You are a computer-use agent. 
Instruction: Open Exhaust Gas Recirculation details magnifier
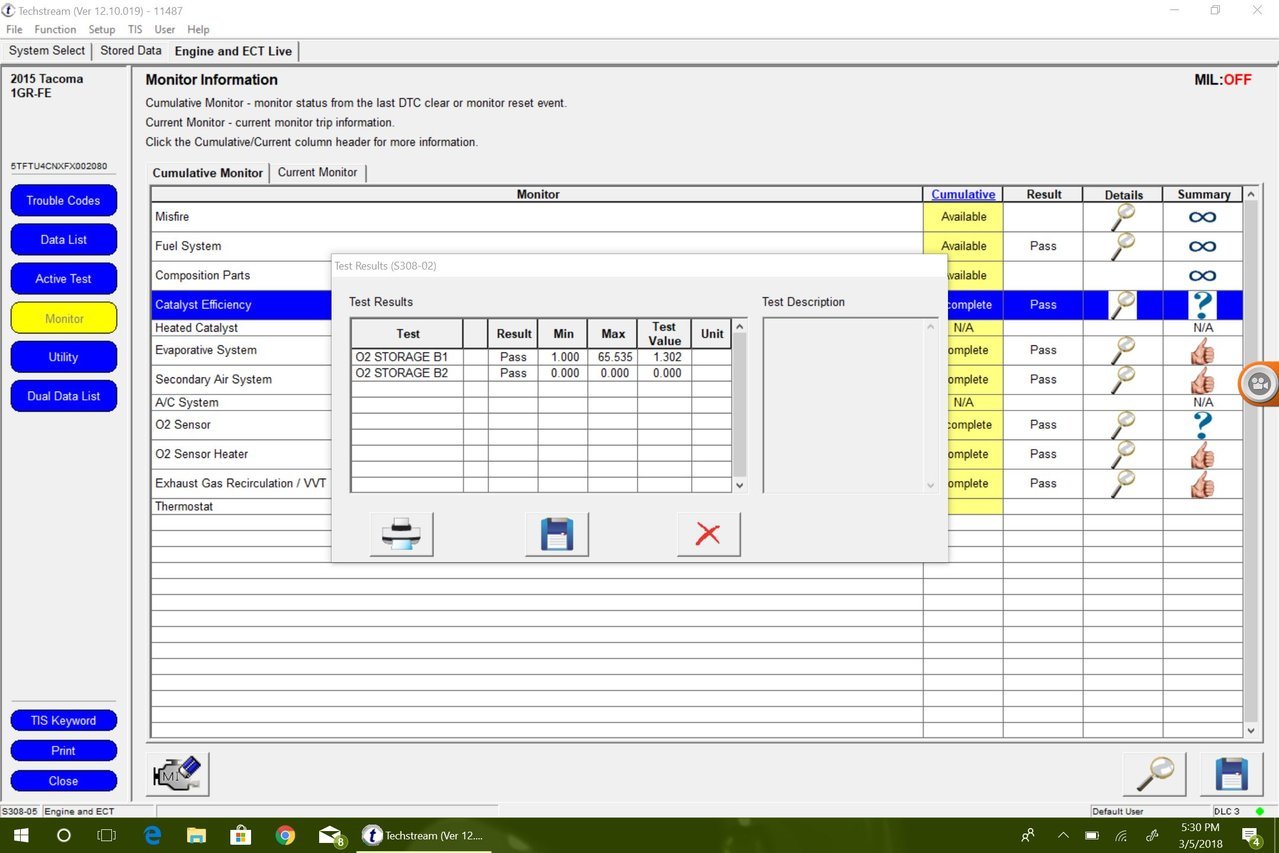click(x=1123, y=483)
